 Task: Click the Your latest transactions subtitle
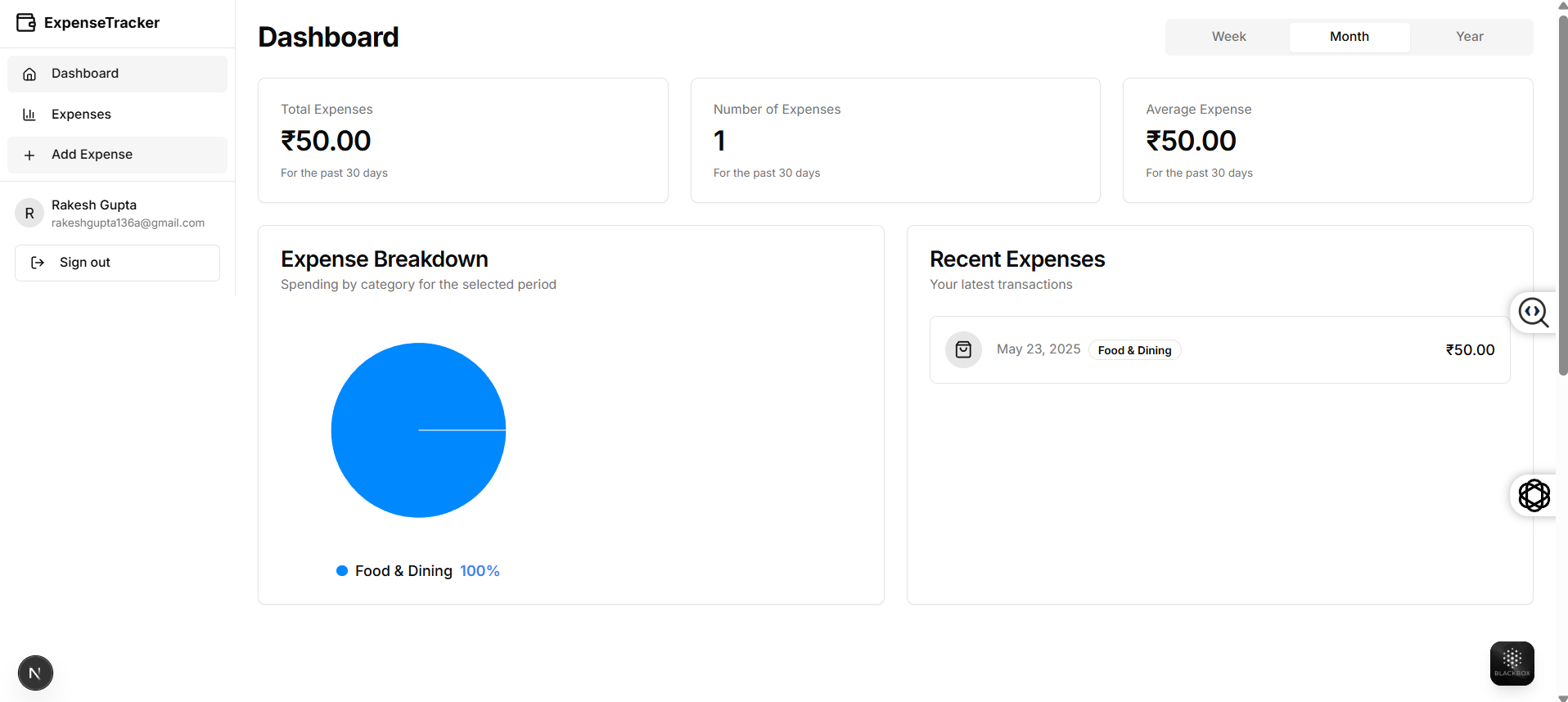[1001, 285]
